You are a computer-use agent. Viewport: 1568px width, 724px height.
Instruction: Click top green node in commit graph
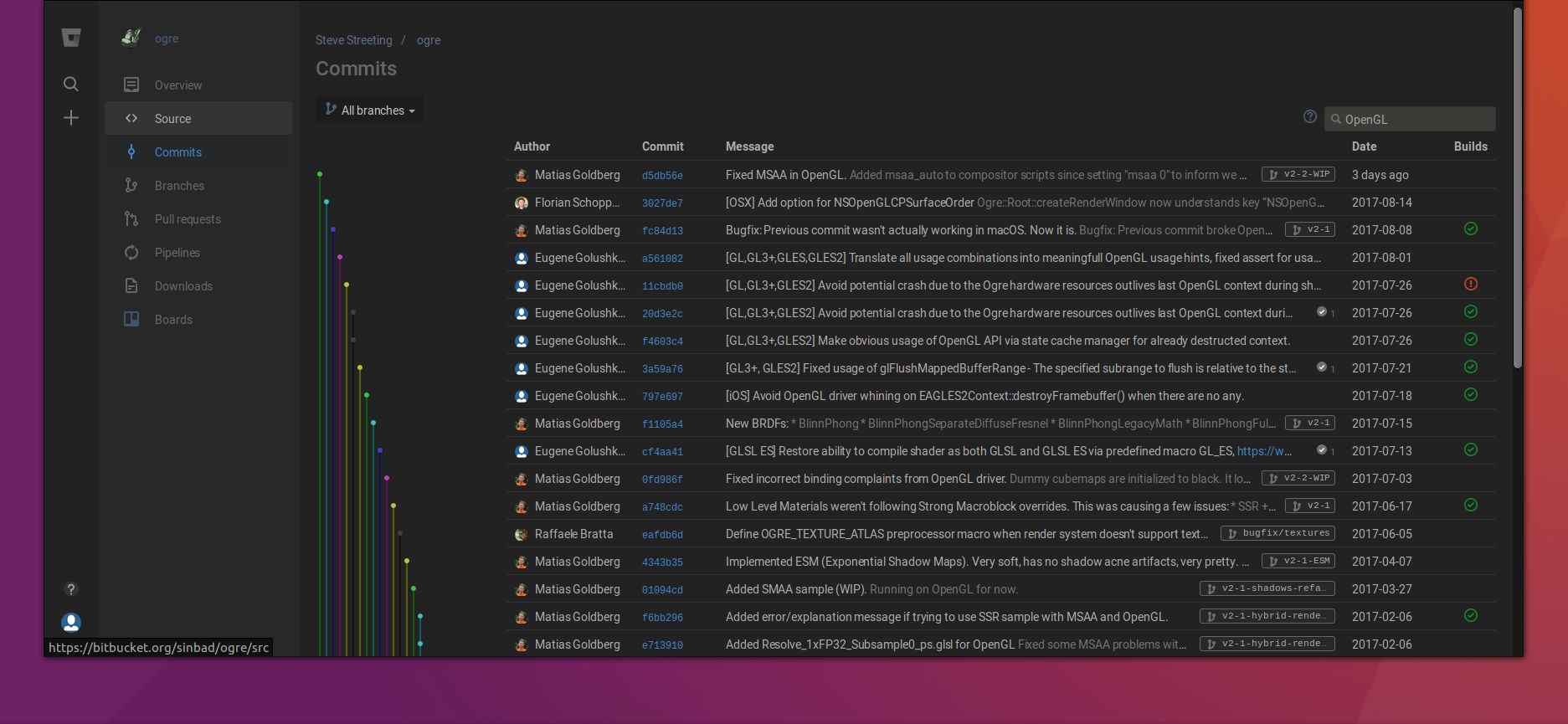[x=320, y=174]
